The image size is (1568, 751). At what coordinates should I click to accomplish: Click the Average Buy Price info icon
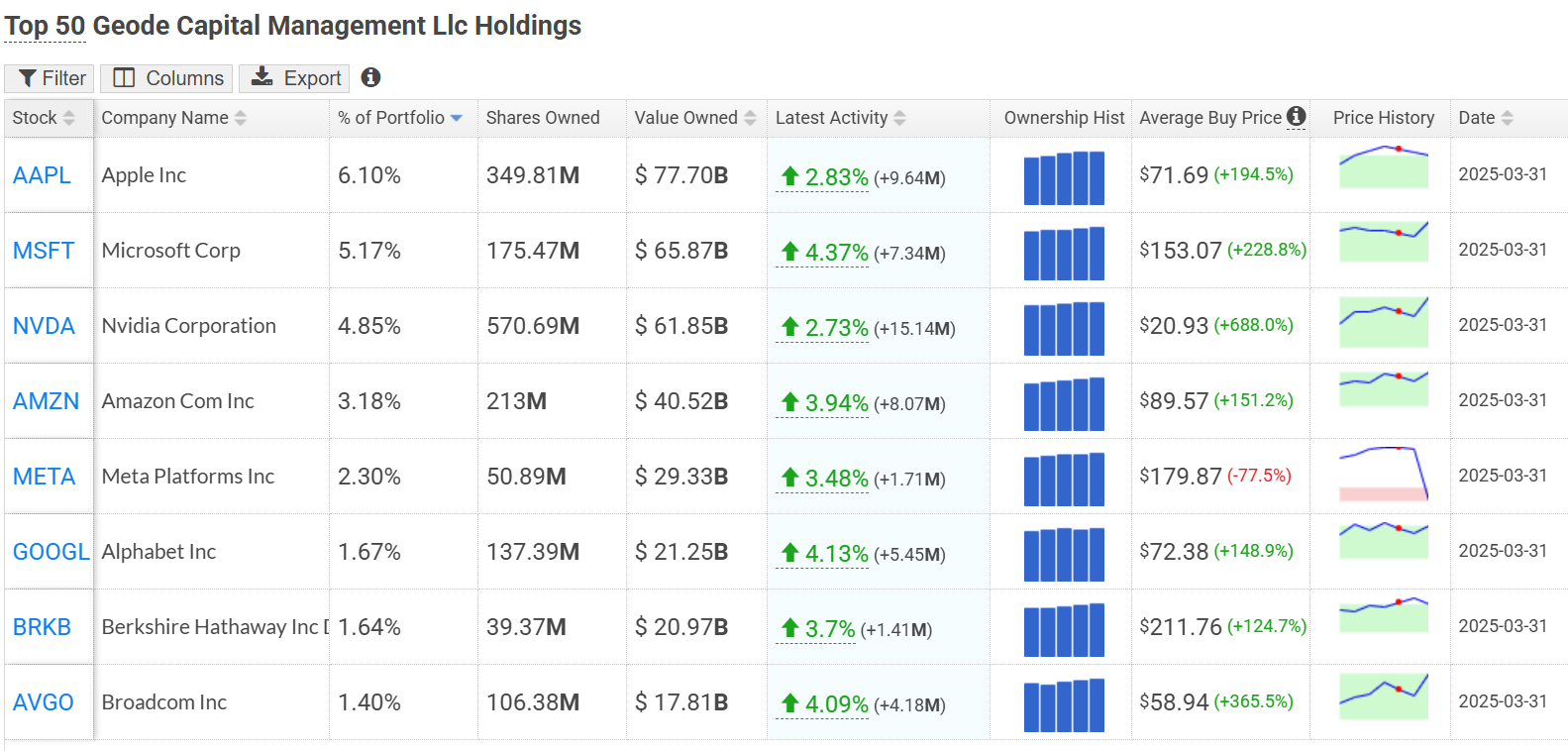coord(1297,116)
